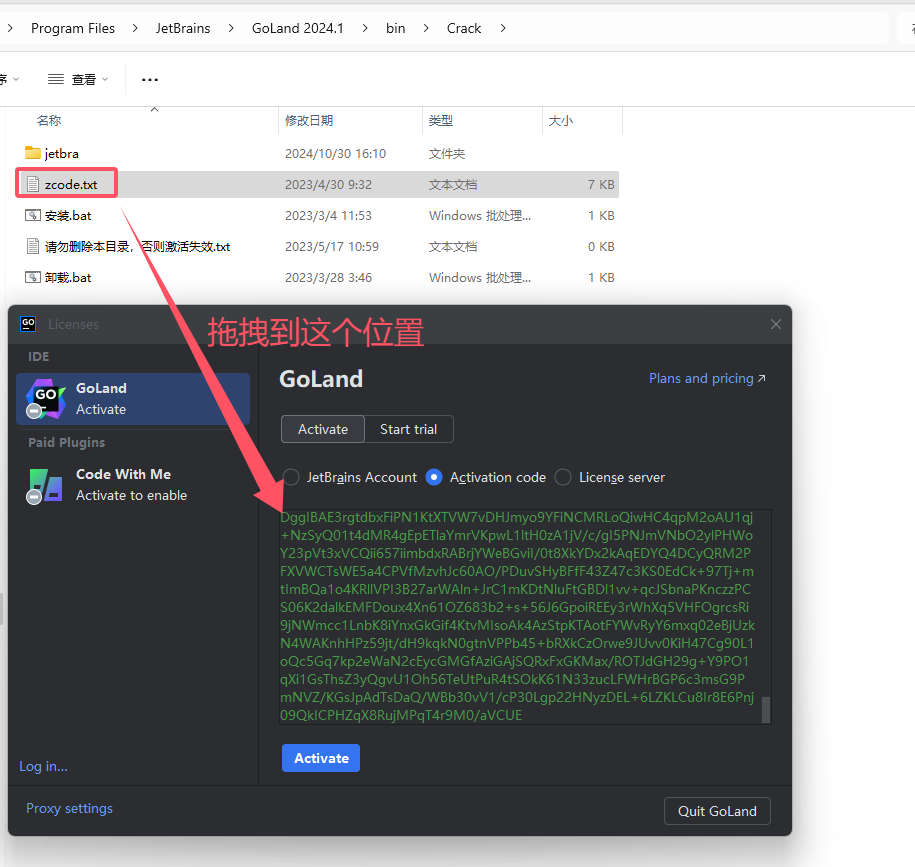Click the GO icon in Licenses title bar
This screenshot has width=915, height=867.
pos(28,324)
